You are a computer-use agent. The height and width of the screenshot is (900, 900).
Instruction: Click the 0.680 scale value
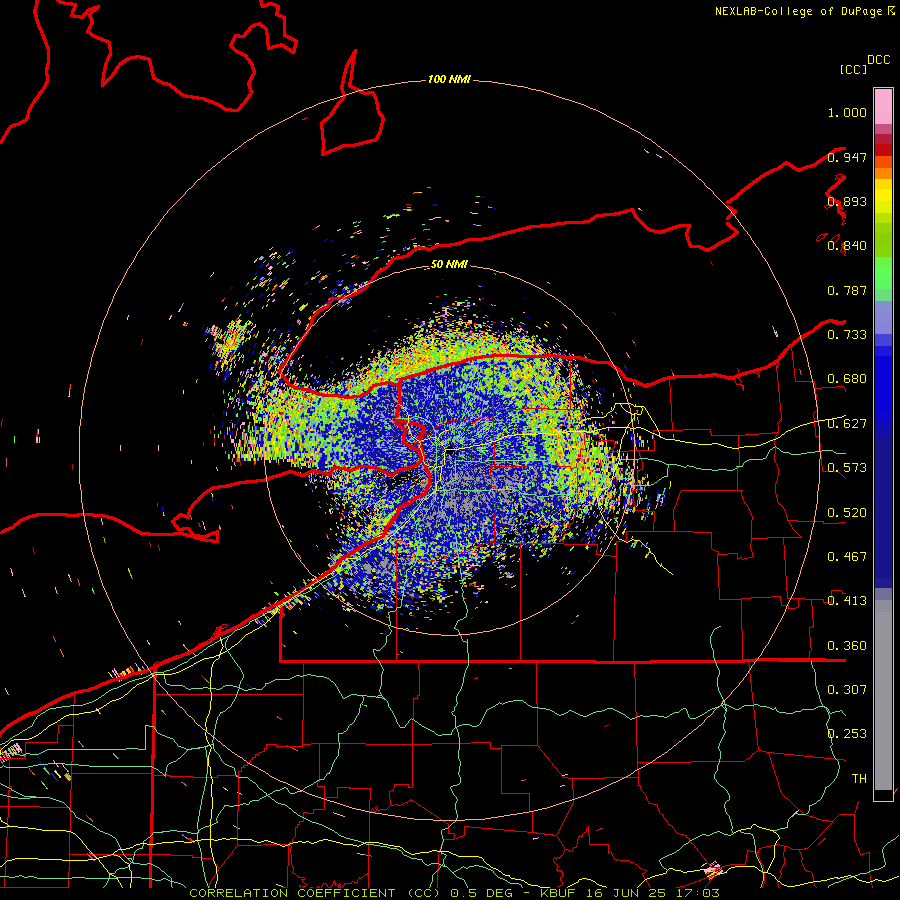tap(847, 379)
